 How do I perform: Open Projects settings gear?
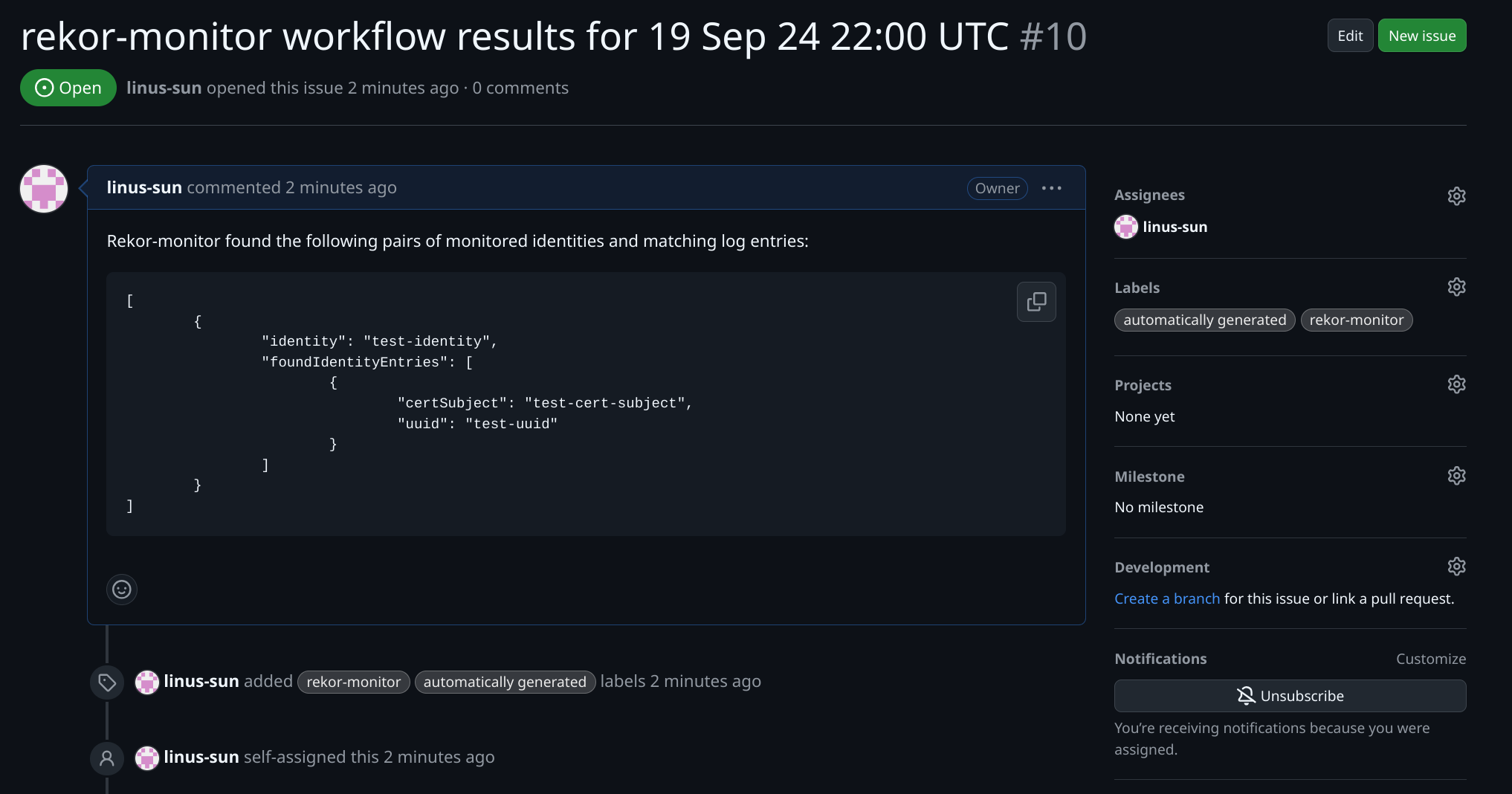[x=1456, y=384]
